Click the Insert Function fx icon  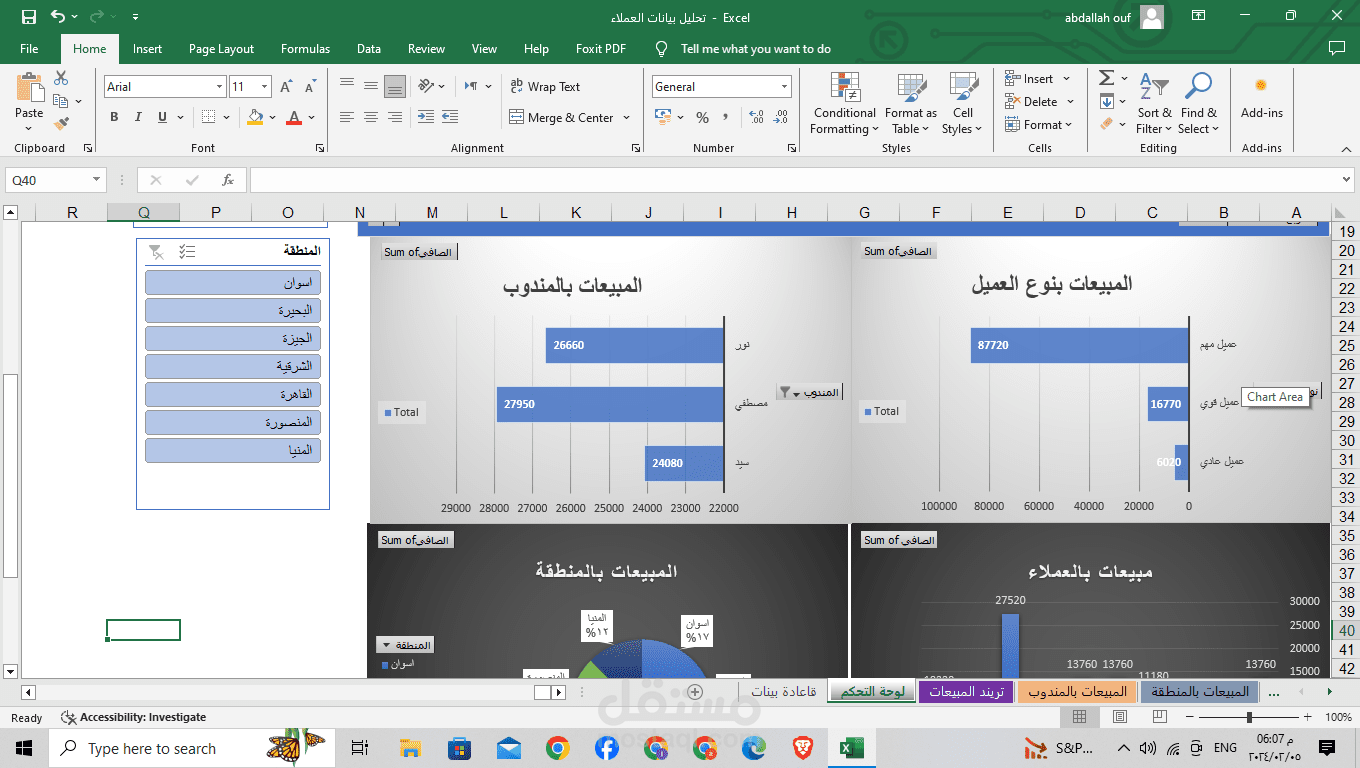(x=228, y=180)
